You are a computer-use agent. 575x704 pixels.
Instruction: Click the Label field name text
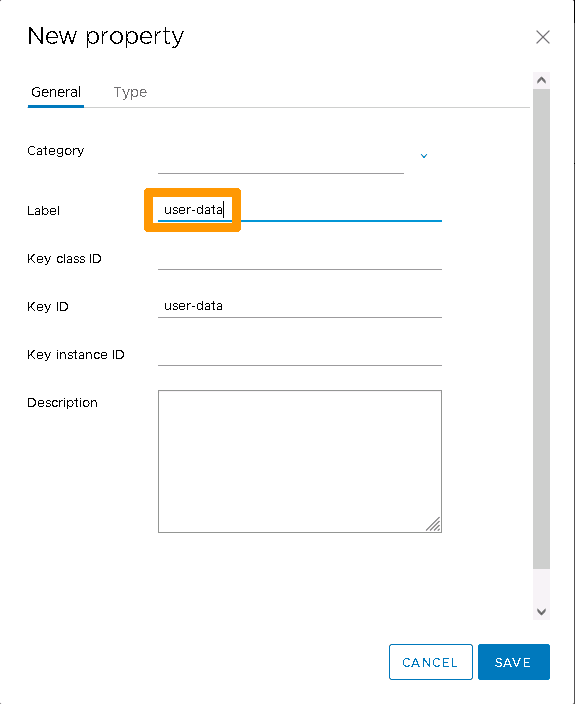(44, 211)
